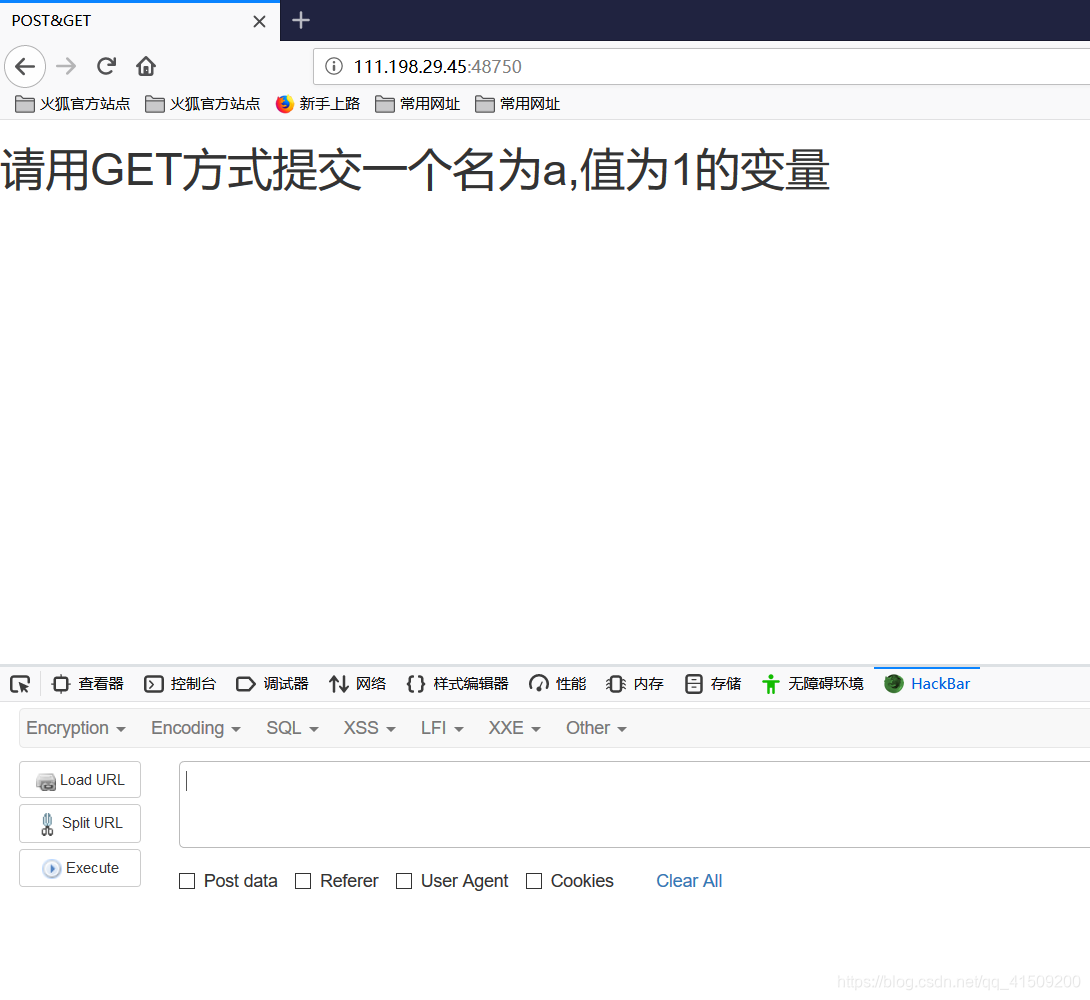Open the first 常用网址 bookmark folder
Screen dimensions: 1090x1000
click(x=417, y=104)
